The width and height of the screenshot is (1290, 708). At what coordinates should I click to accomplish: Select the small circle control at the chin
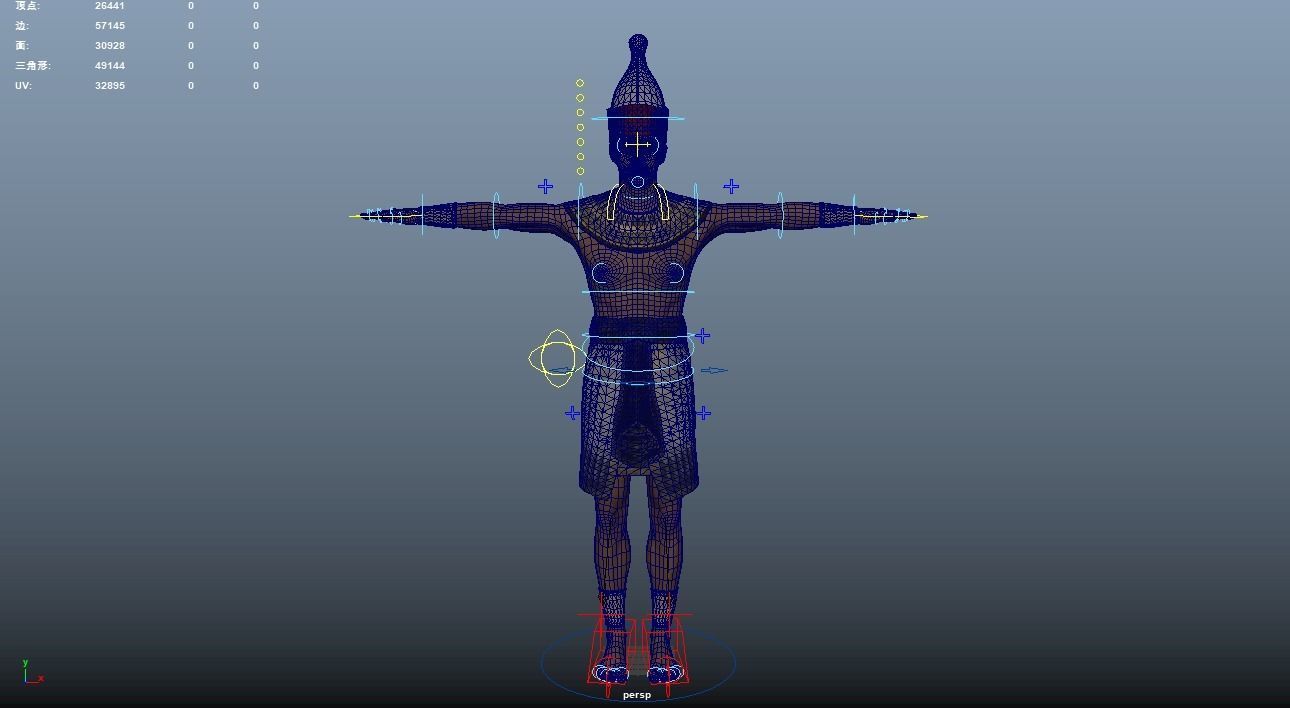tap(638, 183)
